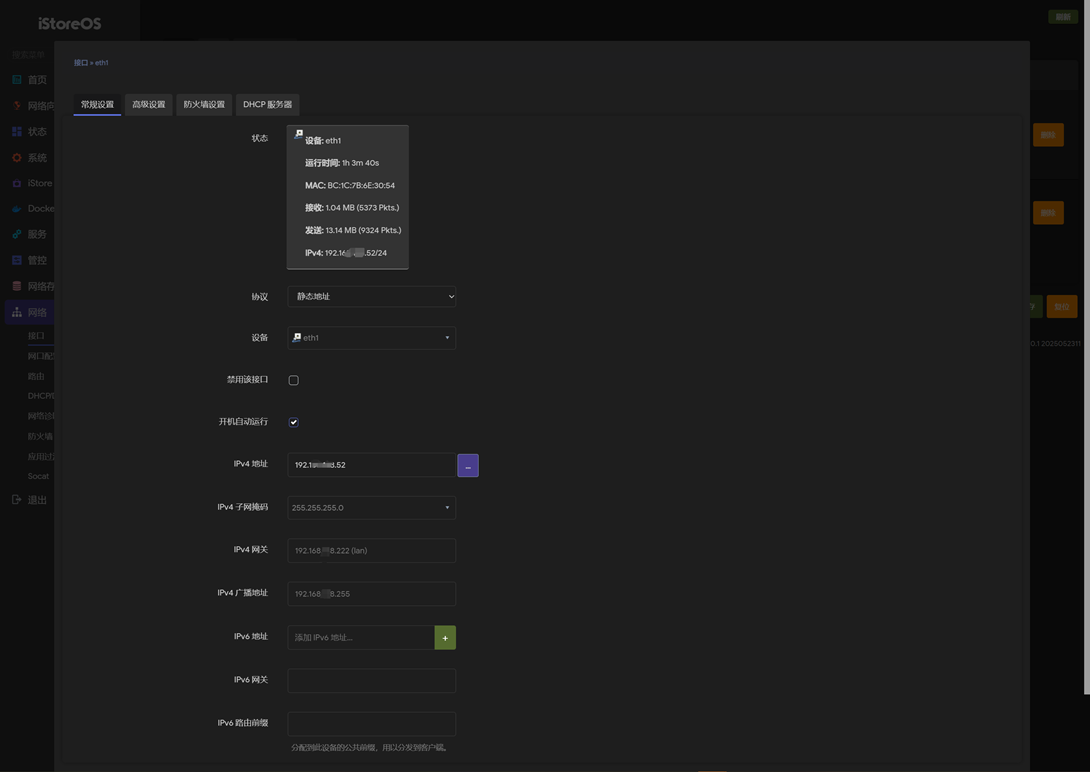Open the 防火墙设置 tab
Image resolution: width=1090 pixels, height=772 pixels.
204,105
